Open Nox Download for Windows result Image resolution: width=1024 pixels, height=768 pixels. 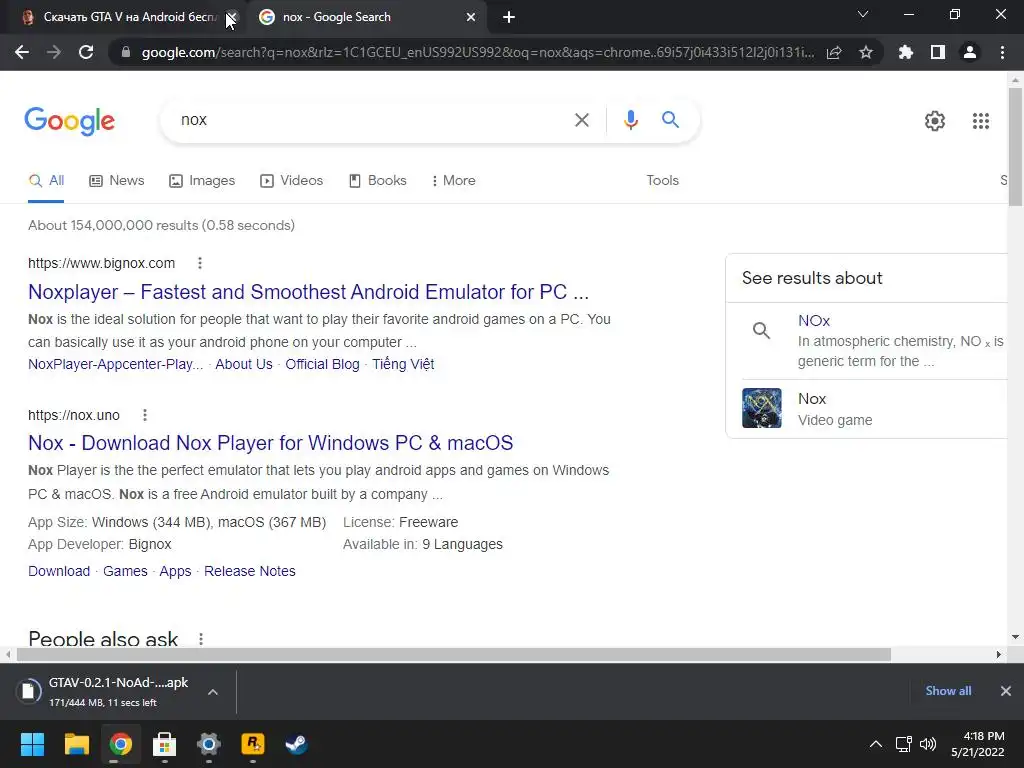tap(270, 443)
